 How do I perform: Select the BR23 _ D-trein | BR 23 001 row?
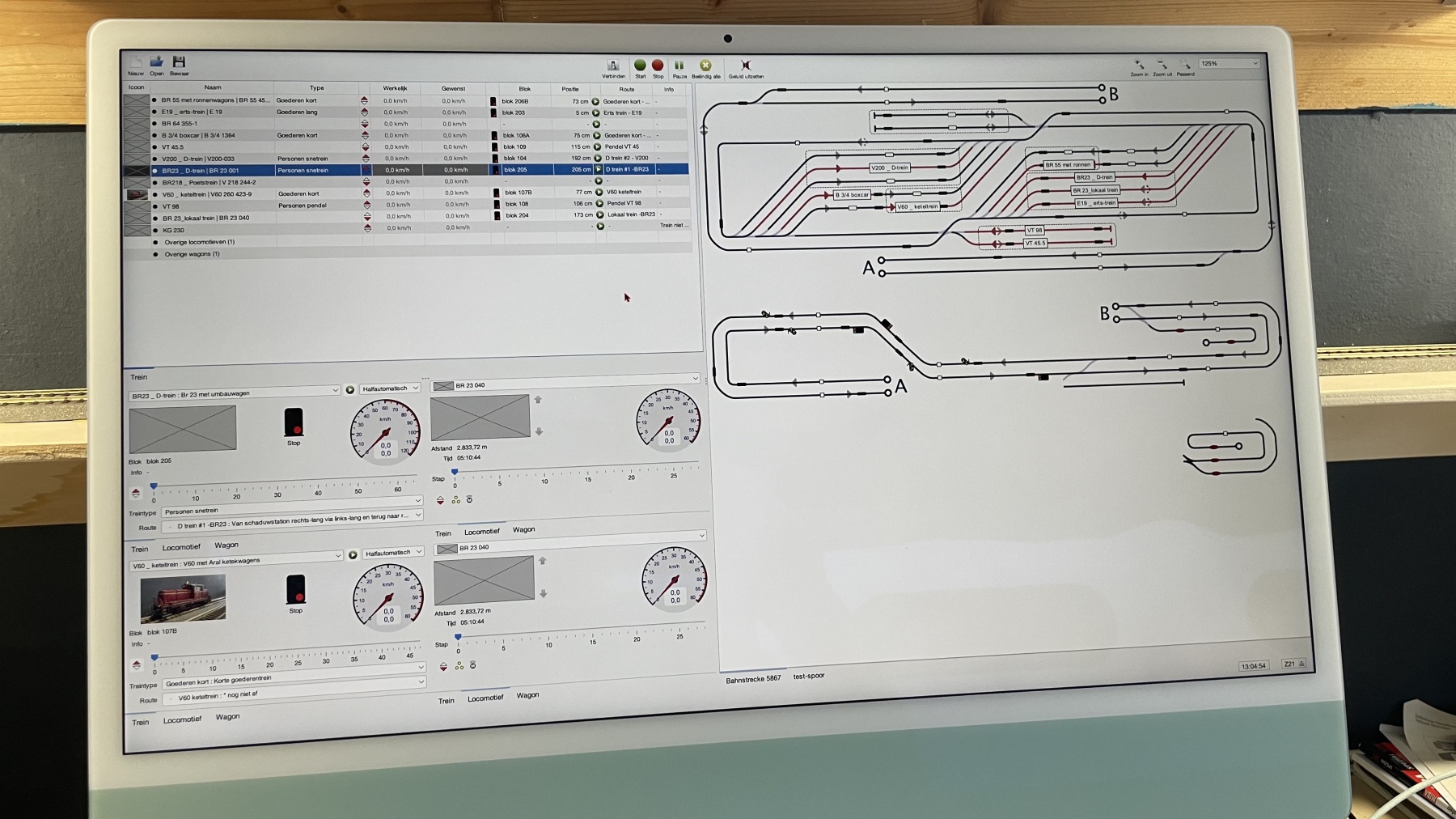(x=407, y=170)
